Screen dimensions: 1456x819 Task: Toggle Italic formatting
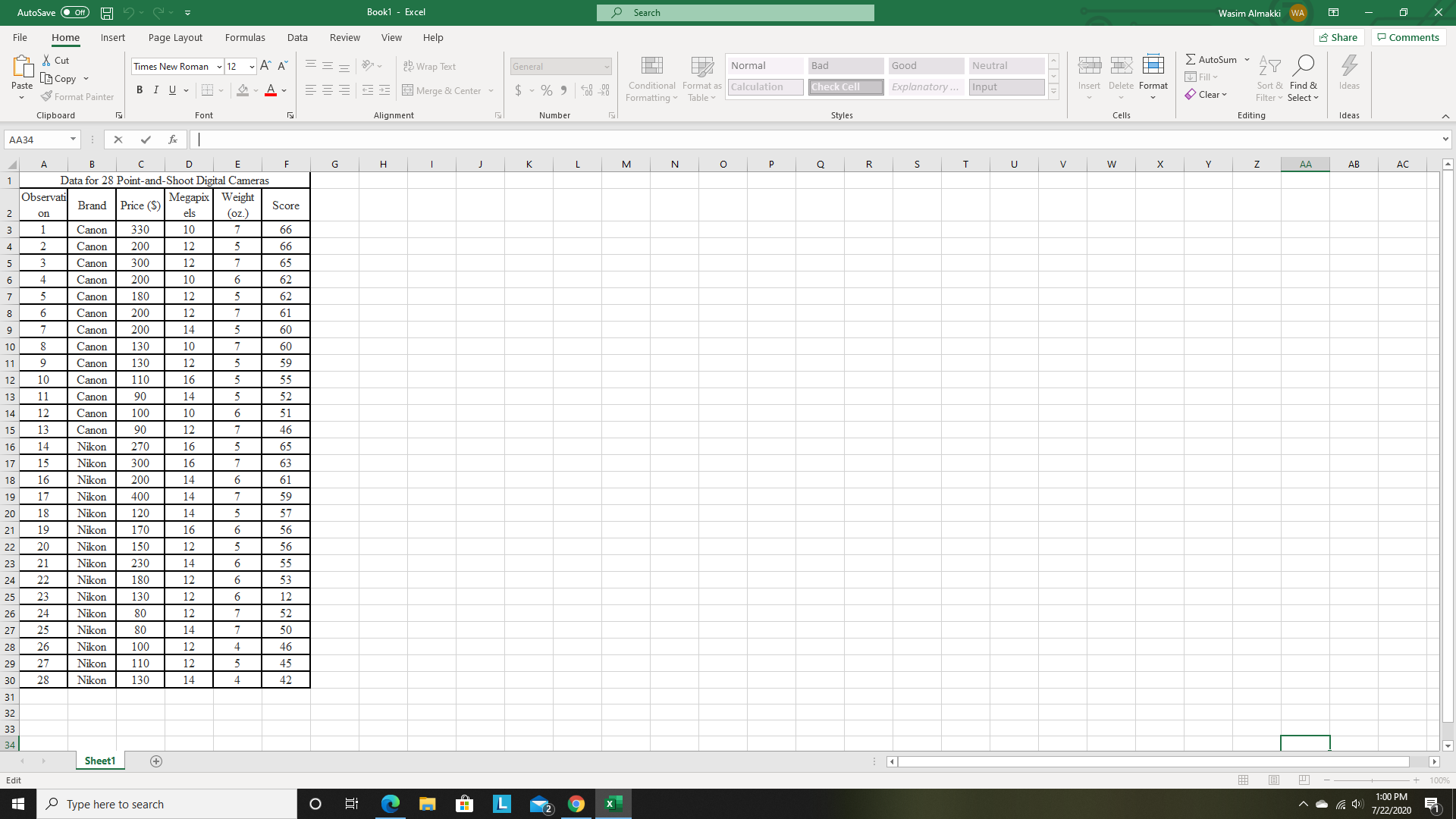tap(156, 90)
